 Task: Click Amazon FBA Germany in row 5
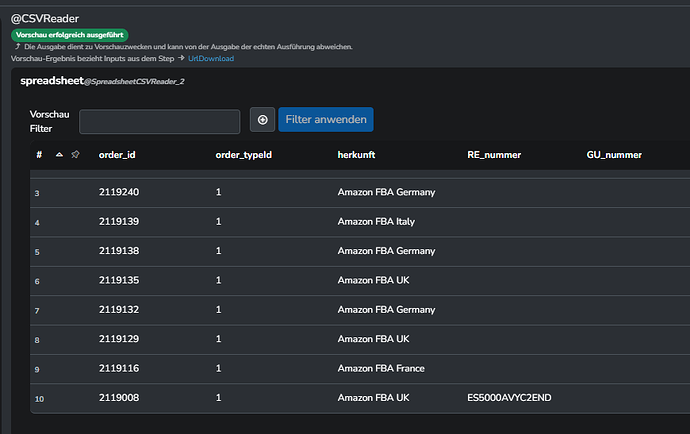386,251
